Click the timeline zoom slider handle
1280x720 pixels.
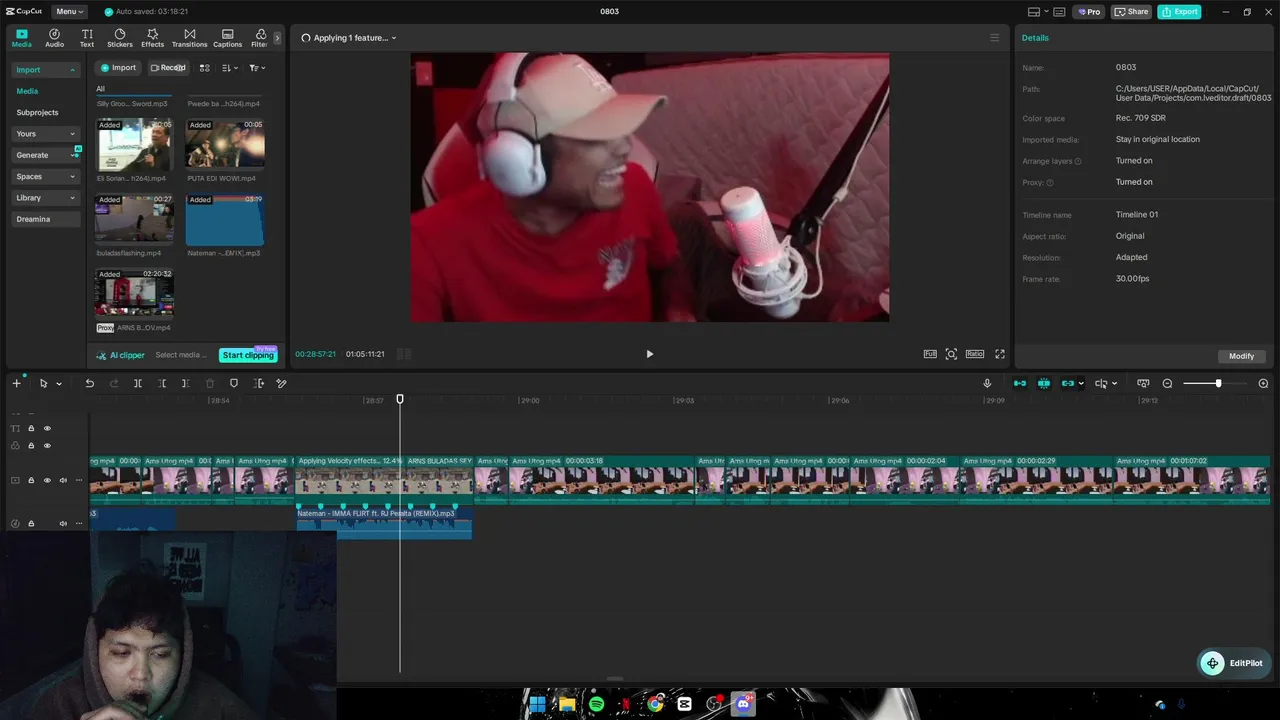[x=1218, y=384]
